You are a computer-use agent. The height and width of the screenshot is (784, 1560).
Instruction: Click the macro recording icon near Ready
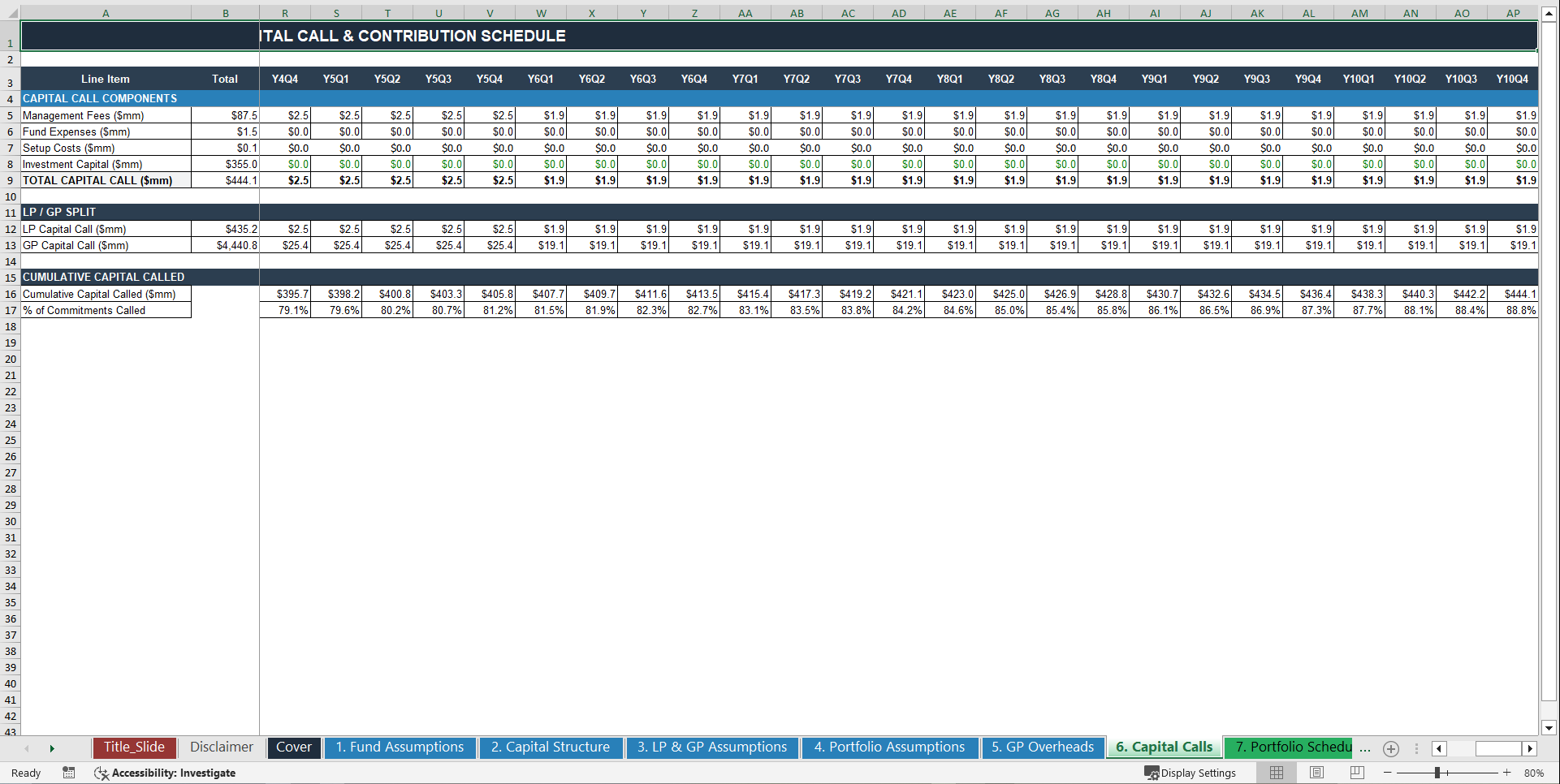coord(69,773)
